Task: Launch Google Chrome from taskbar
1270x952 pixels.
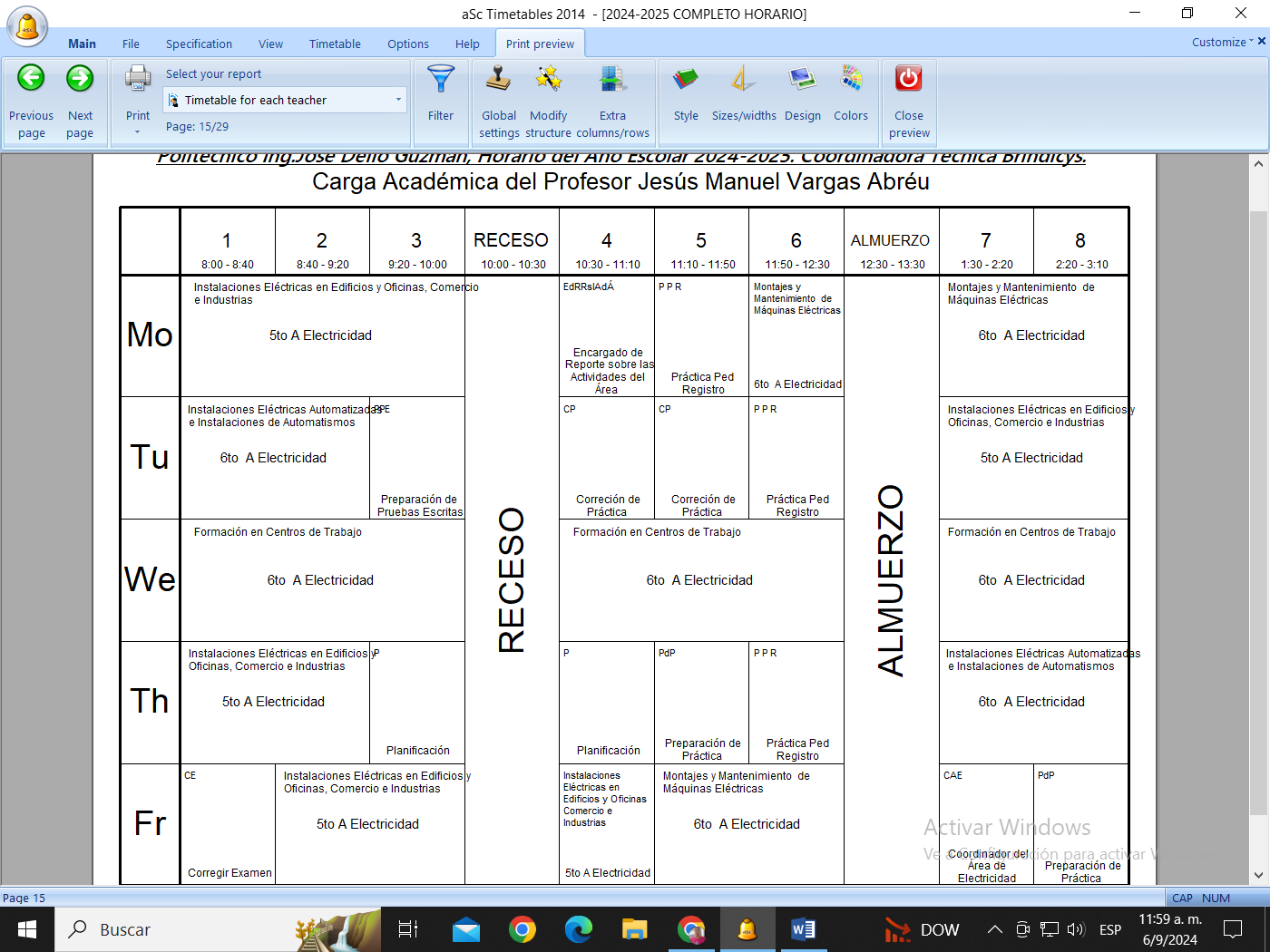Action: point(522,929)
